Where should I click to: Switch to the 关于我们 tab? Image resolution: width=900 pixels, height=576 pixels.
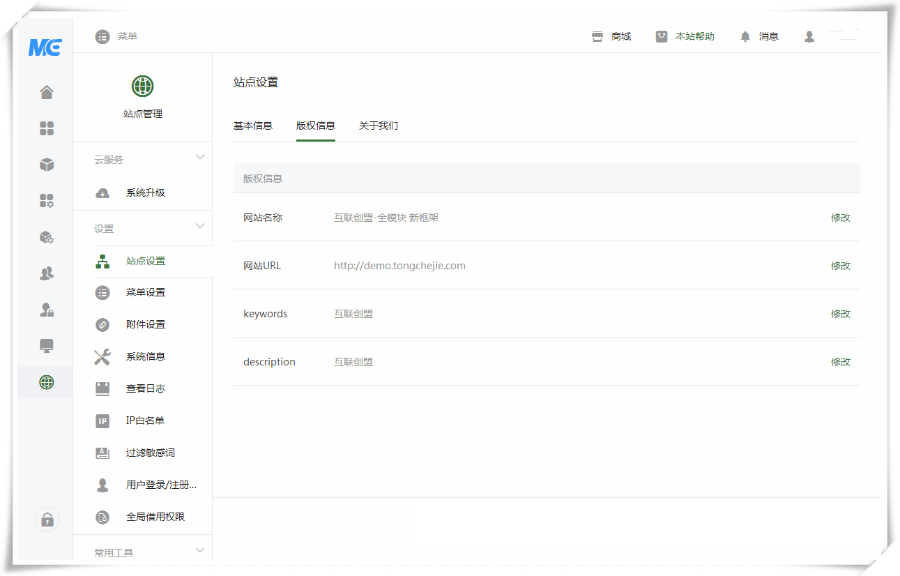coord(378,126)
